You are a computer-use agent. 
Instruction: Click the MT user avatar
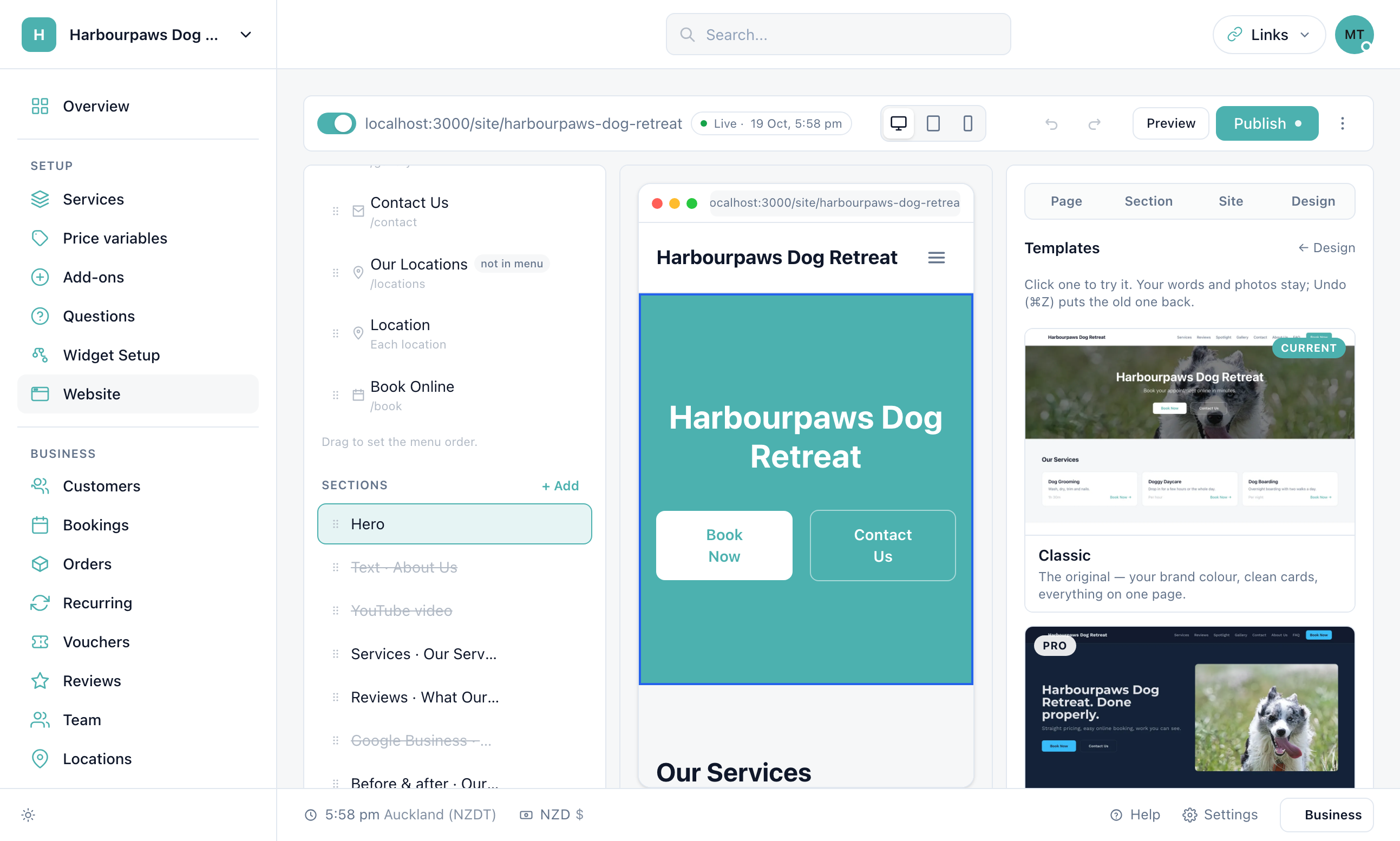tap(1353, 35)
